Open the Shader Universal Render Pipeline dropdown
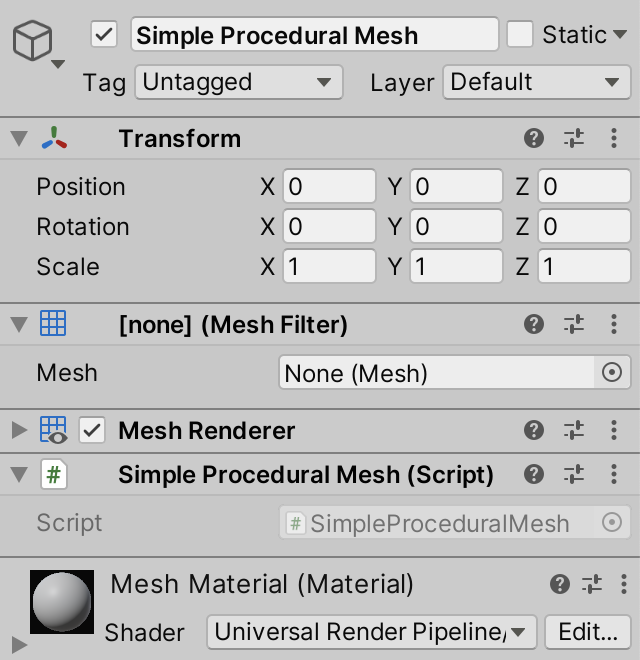This screenshot has width=640, height=660. (x=372, y=632)
